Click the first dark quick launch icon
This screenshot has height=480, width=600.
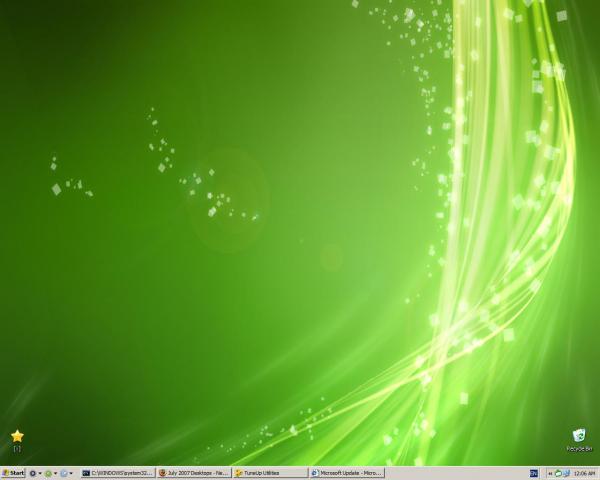point(33,473)
